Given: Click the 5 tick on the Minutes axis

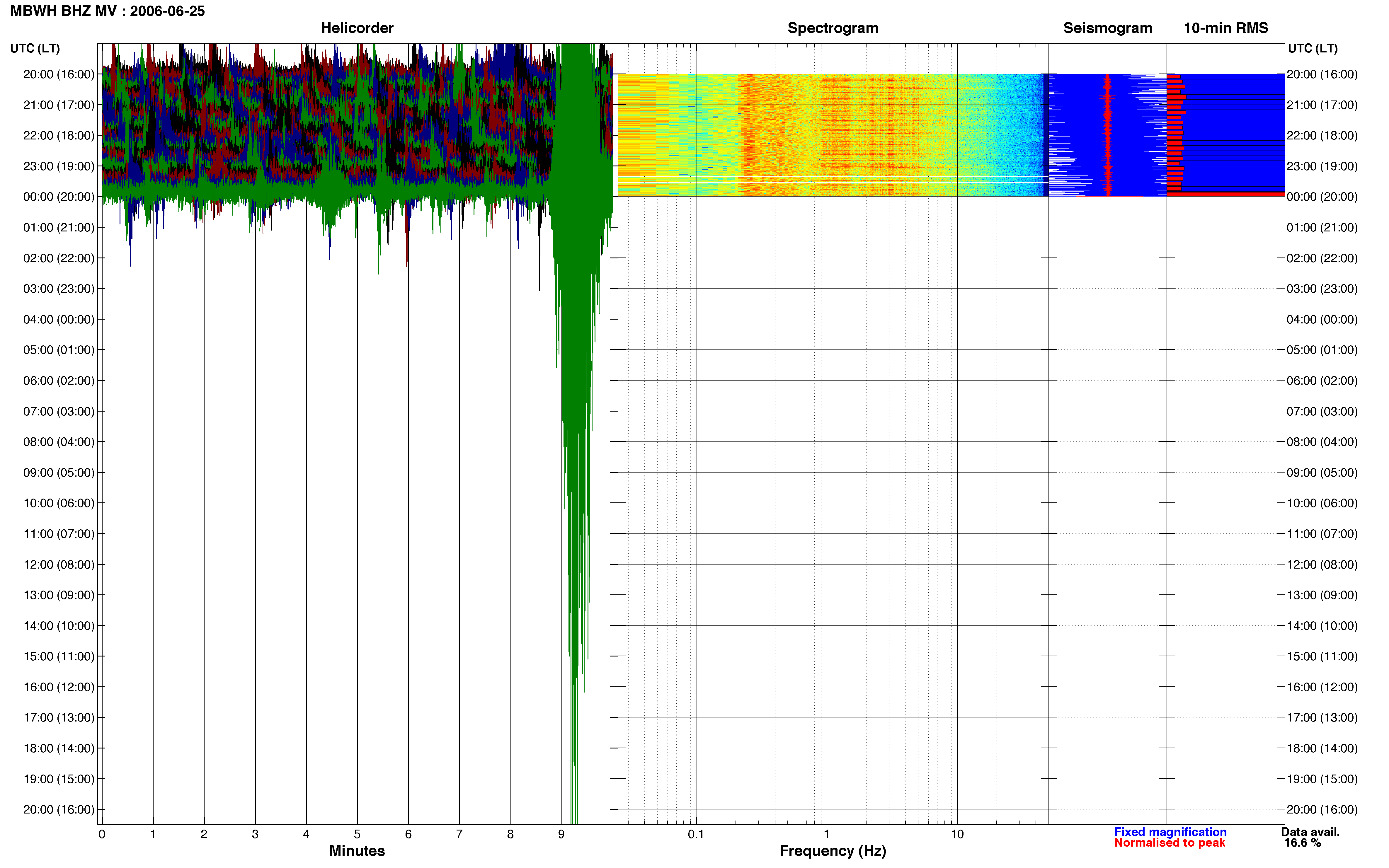Looking at the screenshot, I should point(357,834).
